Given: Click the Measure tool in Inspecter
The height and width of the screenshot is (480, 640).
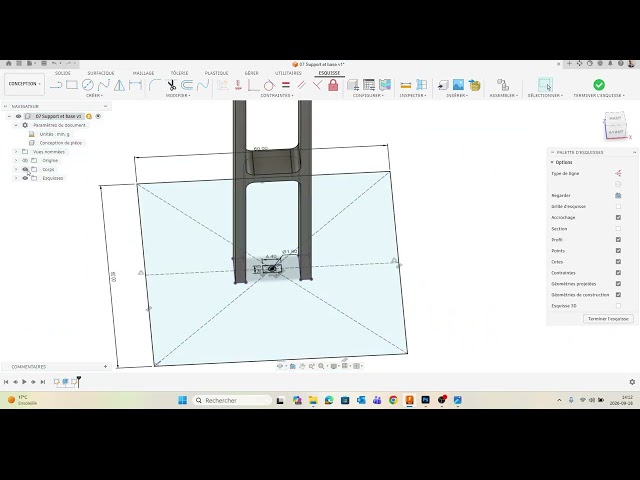Looking at the screenshot, I should (x=406, y=85).
